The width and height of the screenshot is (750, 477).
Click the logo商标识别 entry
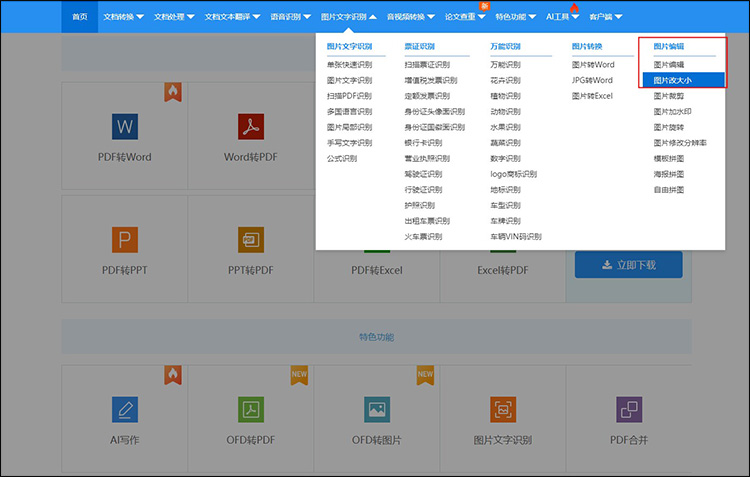[x=514, y=174]
